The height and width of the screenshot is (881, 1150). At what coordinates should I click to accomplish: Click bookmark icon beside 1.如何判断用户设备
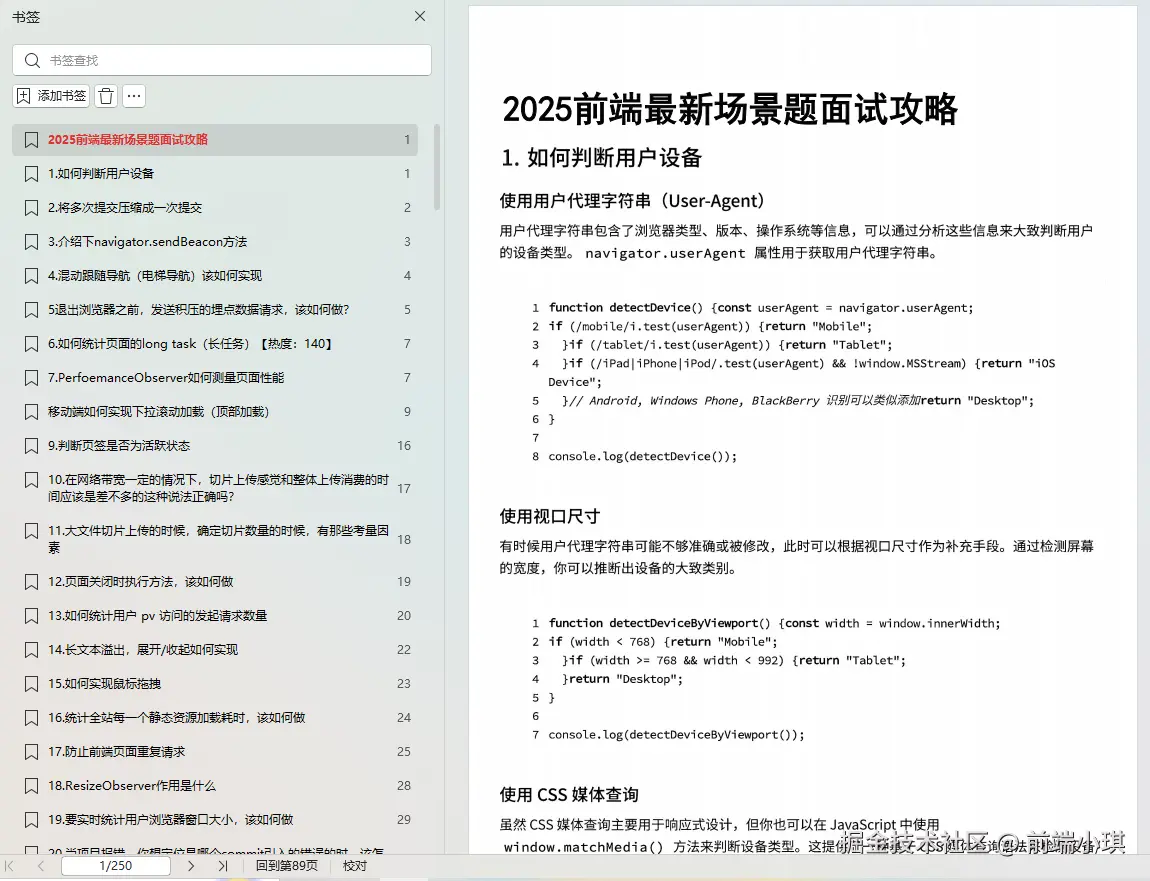point(31,174)
